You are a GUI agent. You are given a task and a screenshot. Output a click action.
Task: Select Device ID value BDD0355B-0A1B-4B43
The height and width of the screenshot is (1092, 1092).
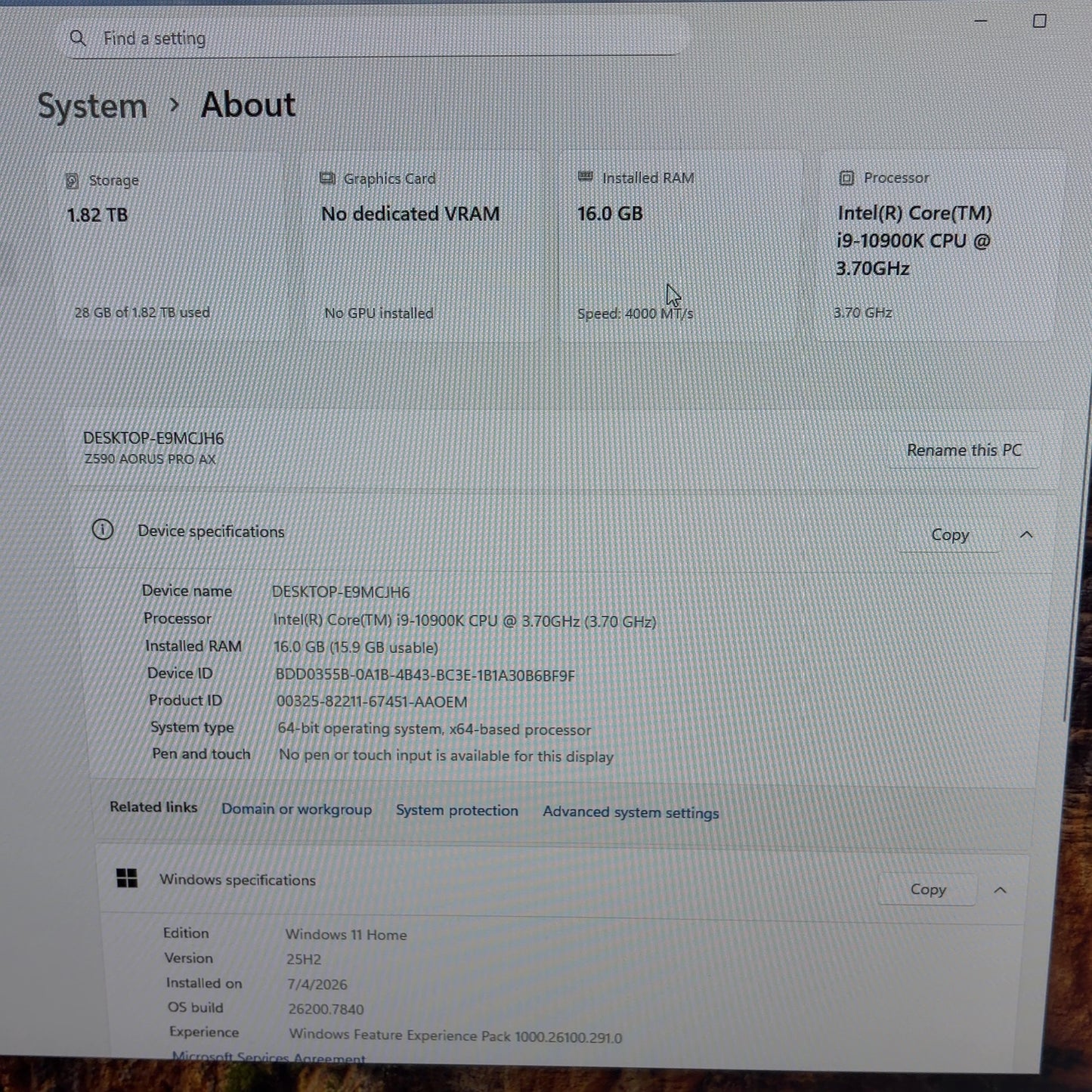(x=425, y=676)
